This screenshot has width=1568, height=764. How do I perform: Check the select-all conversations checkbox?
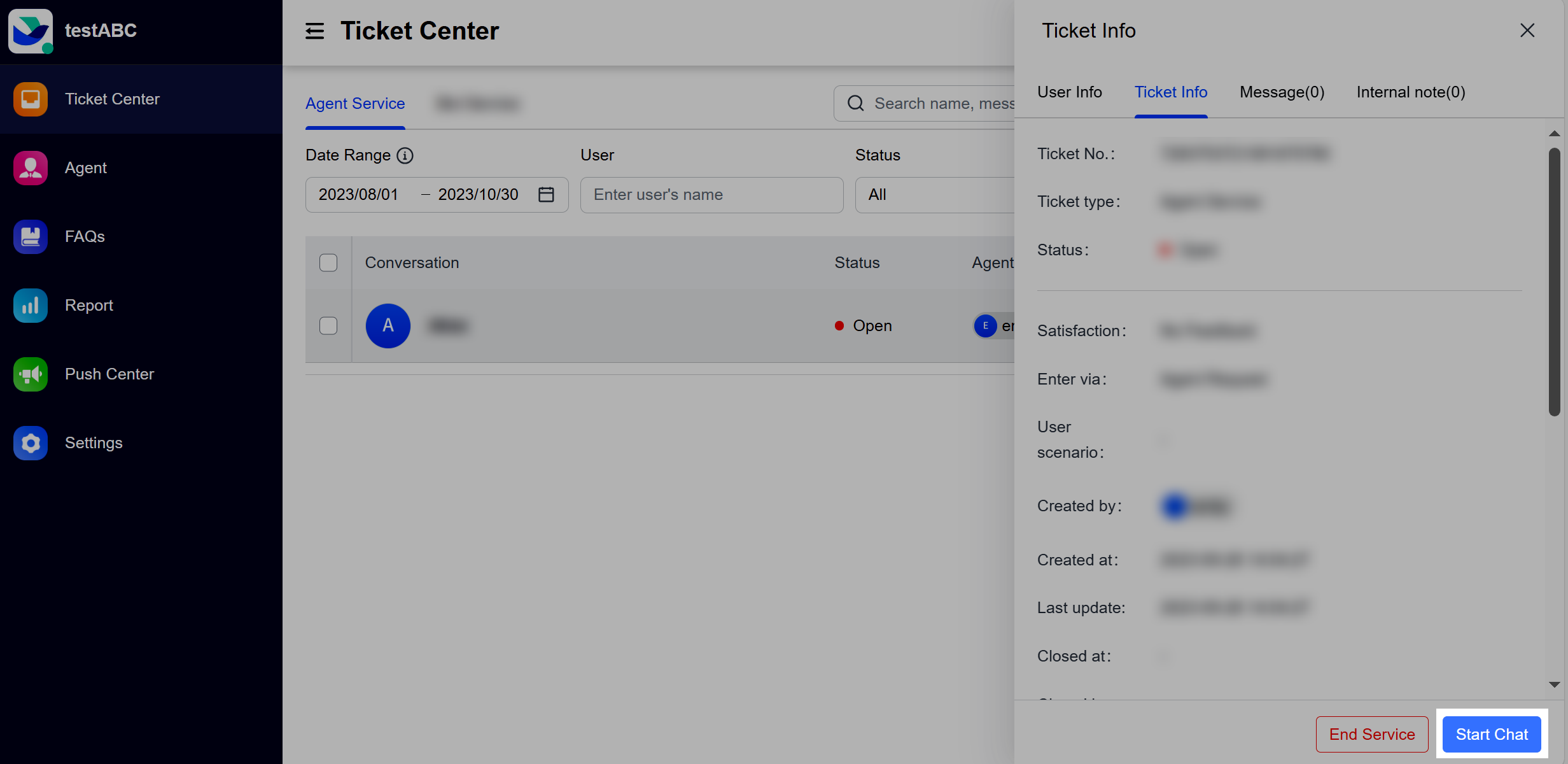pos(328,262)
